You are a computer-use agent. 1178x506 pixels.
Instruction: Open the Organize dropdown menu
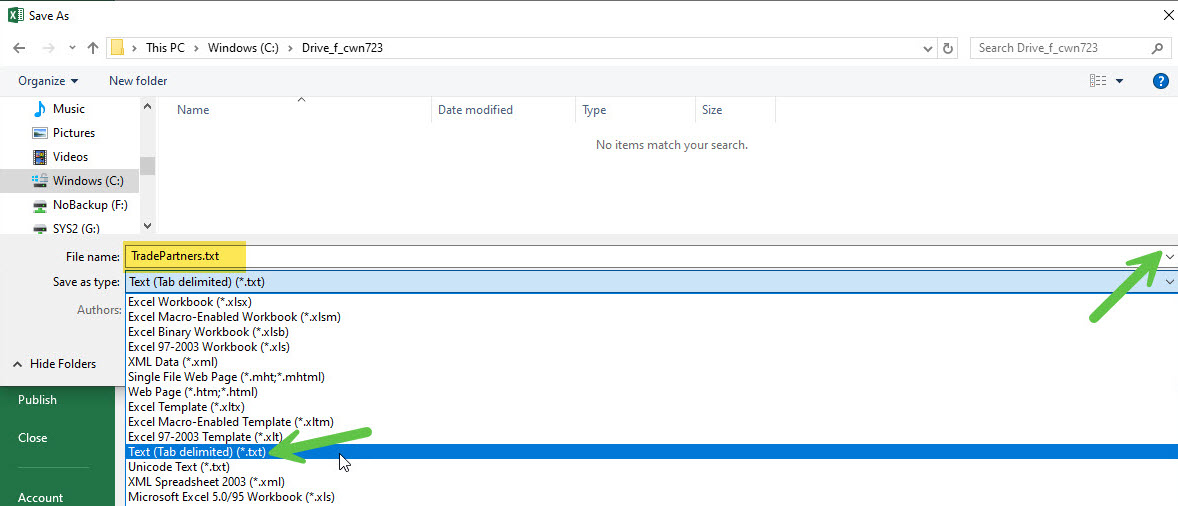pyautogui.click(x=48, y=81)
